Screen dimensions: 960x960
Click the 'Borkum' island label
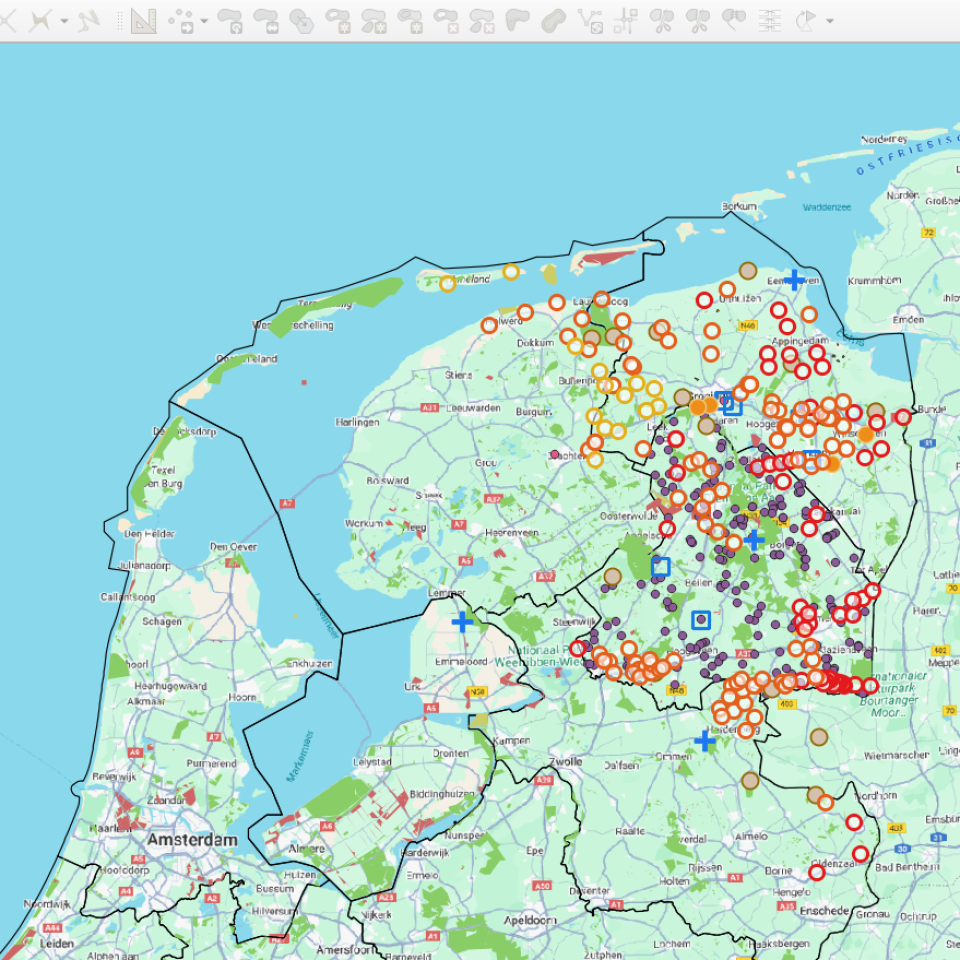pos(739,206)
